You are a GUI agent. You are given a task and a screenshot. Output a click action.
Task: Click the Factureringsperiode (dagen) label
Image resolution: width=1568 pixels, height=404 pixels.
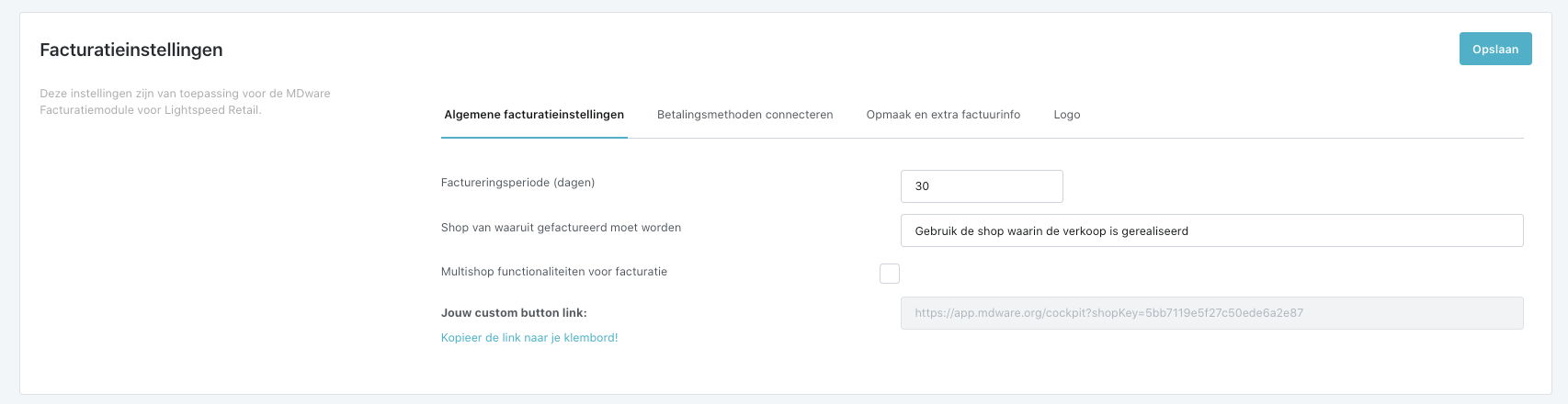click(x=517, y=183)
